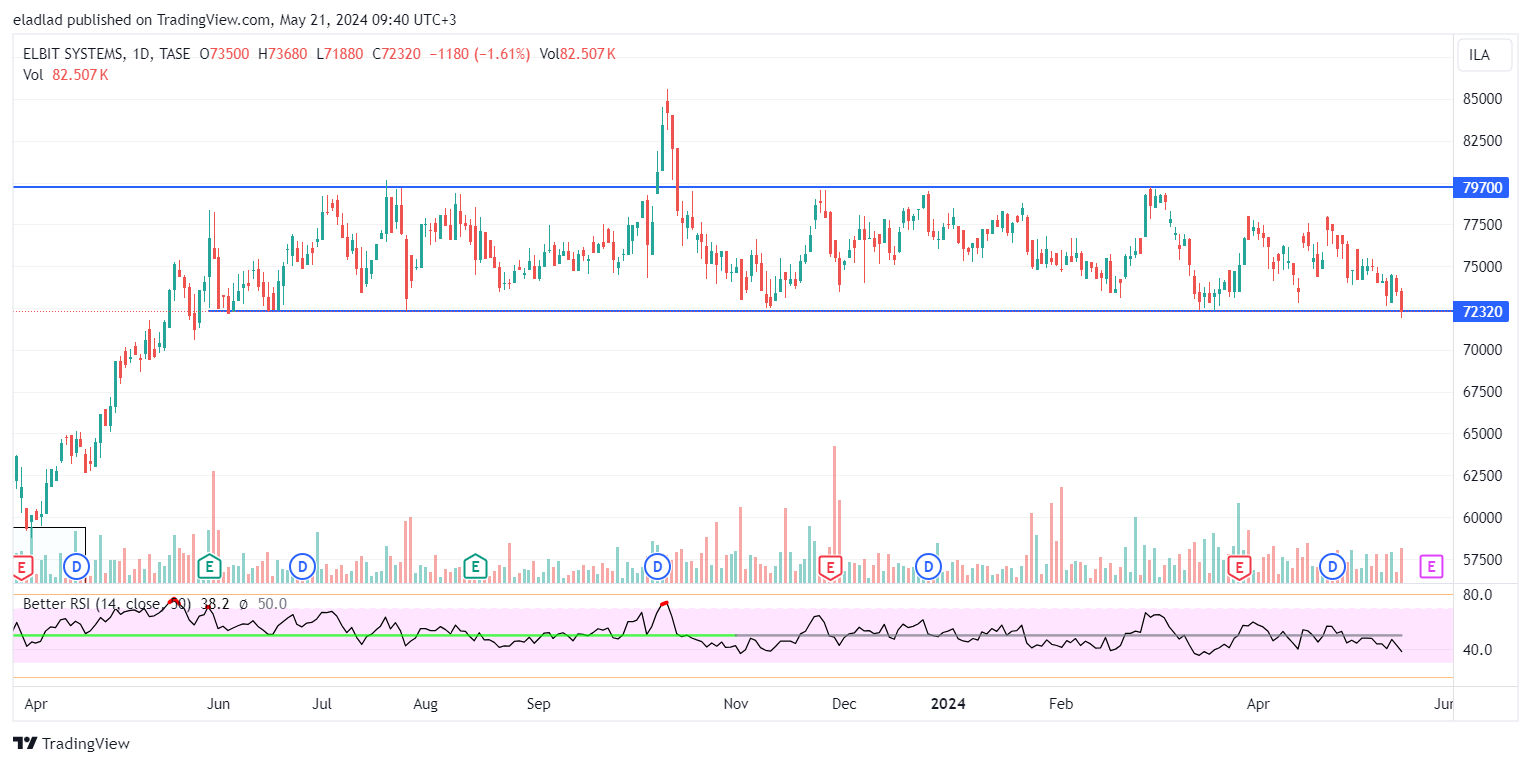This screenshot has width=1531, height=765.
Task: Click the 72320 price label on the price axis
Action: (1482, 311)
